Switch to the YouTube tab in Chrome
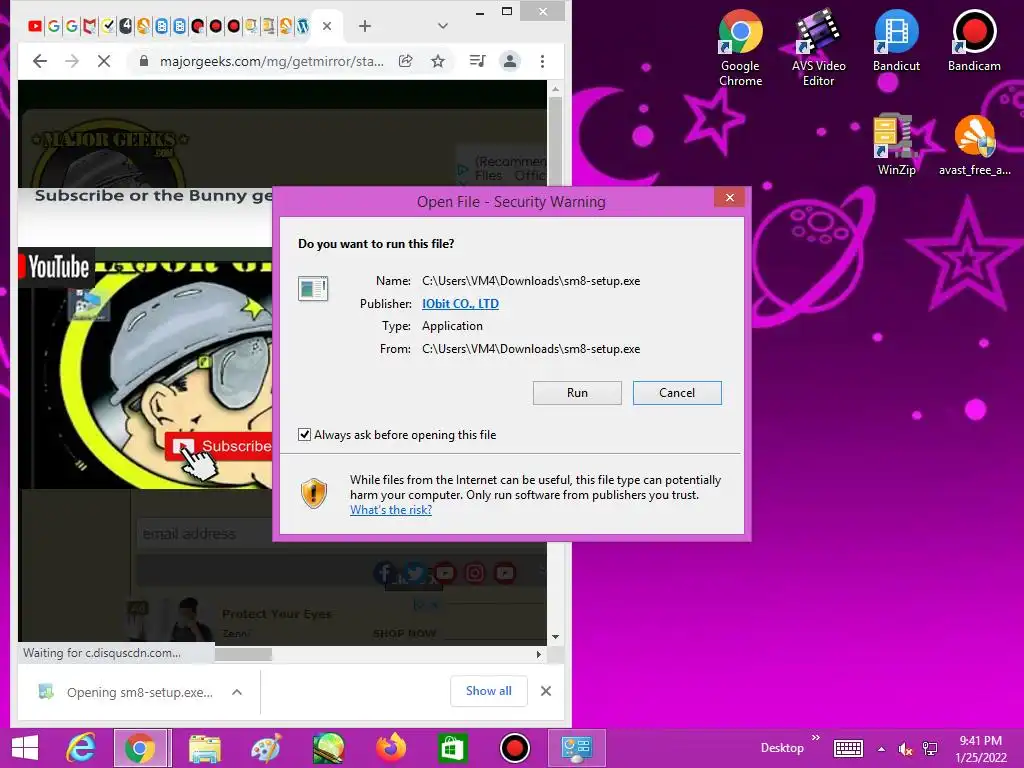 pos(35,26)
